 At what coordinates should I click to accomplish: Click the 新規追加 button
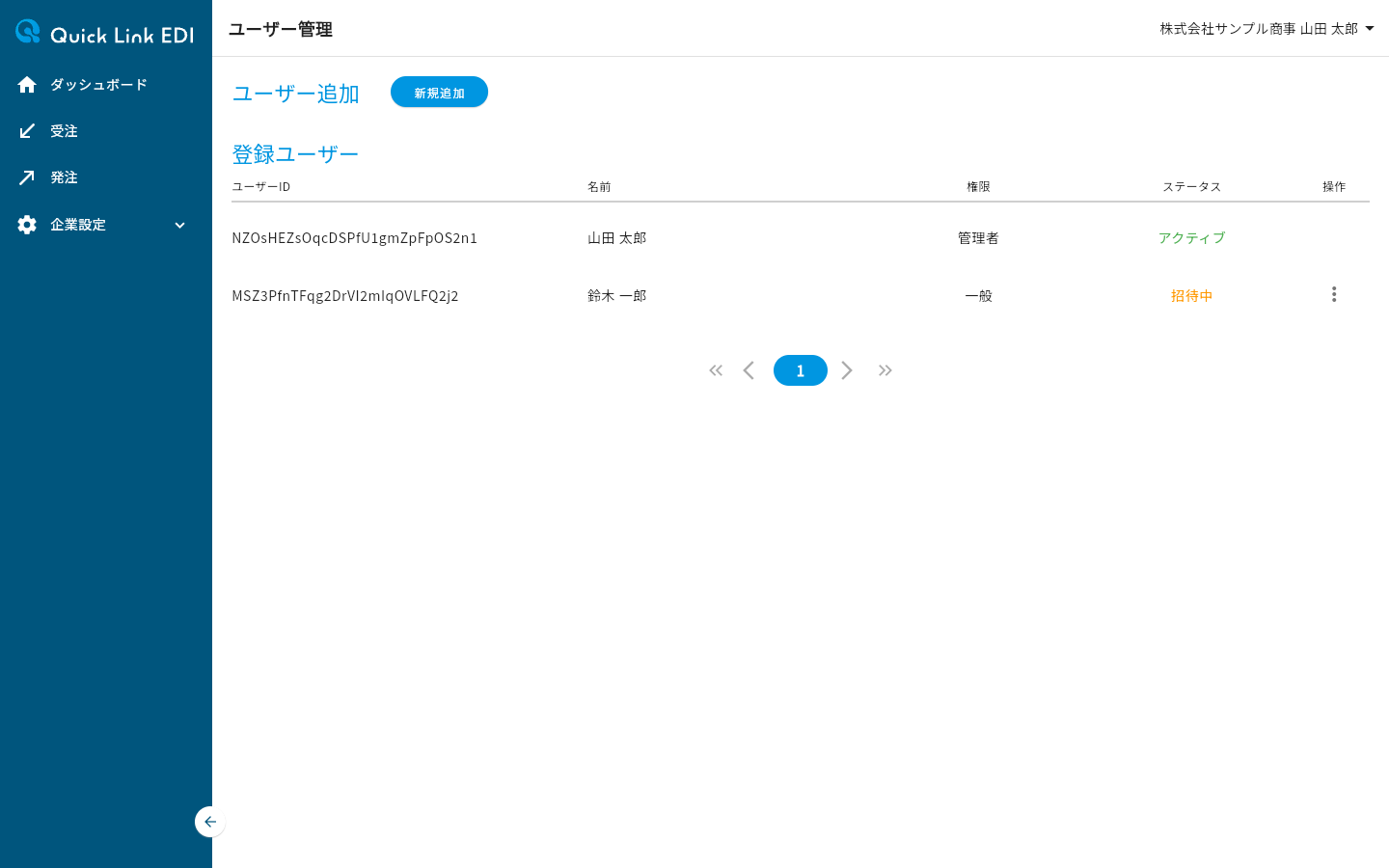coord(439,92)
